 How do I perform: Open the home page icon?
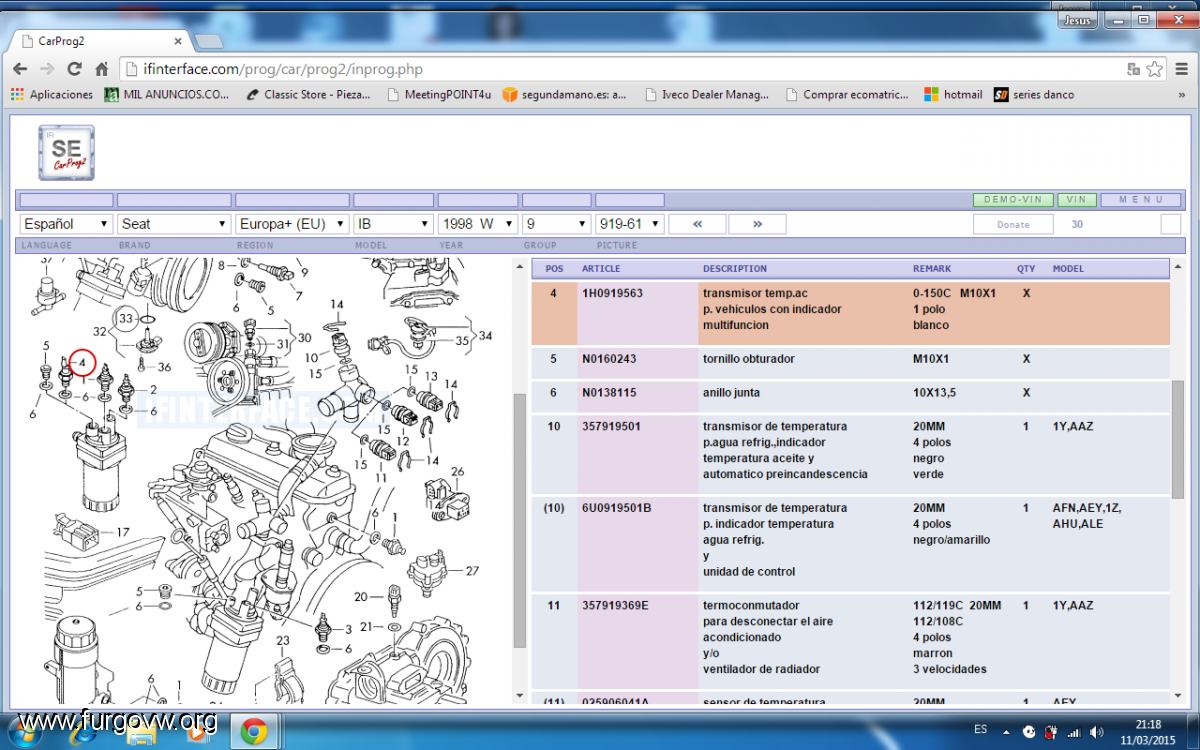pos(101,69)
